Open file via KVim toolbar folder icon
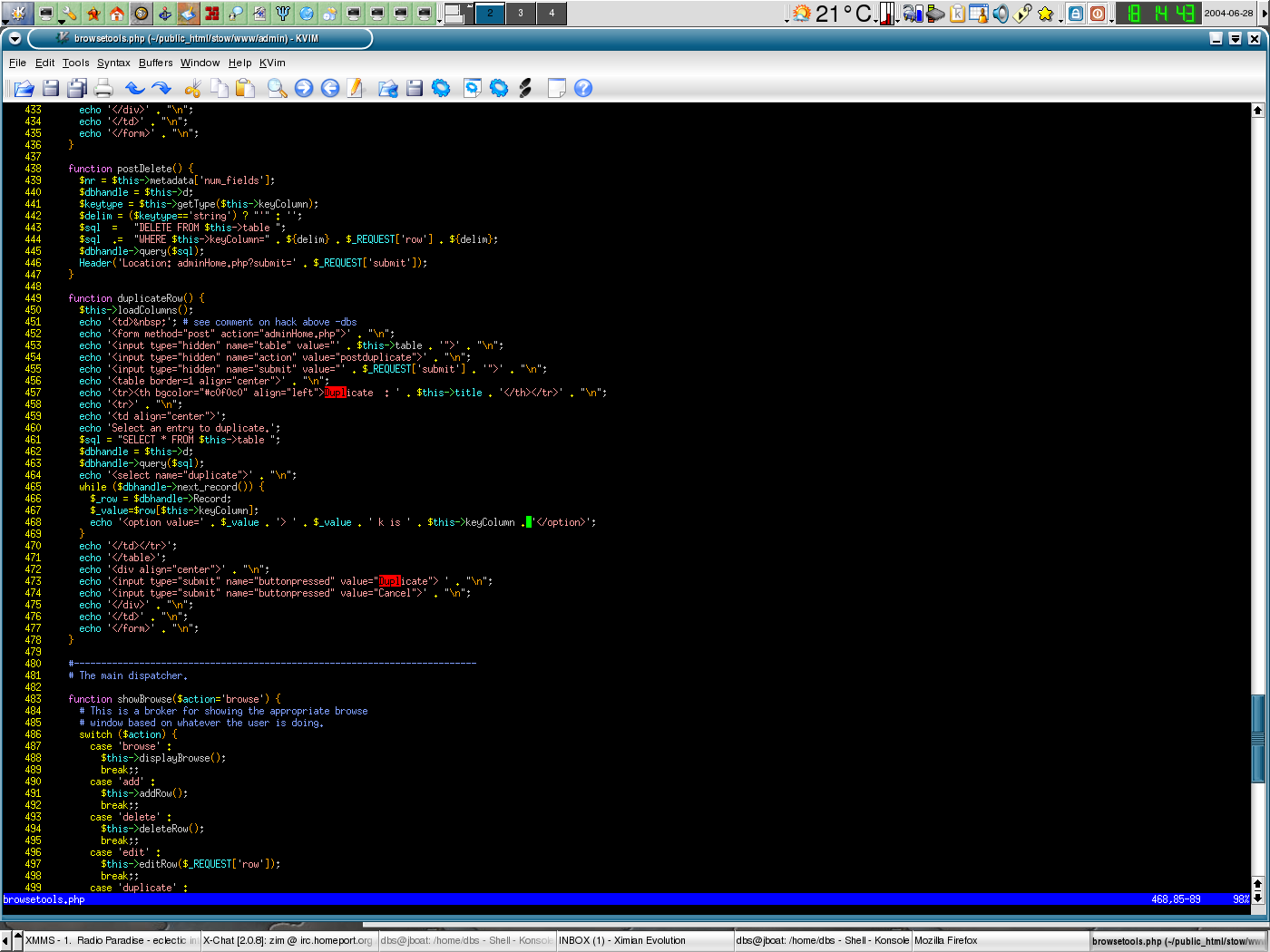 (24, 88)
